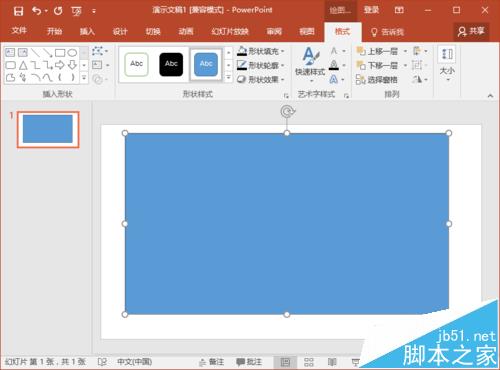This screenshot has height=370, width=500.
Task: Open the 形状效果 (Shape Effects) dropdown
Action: [x=260, y=79]
